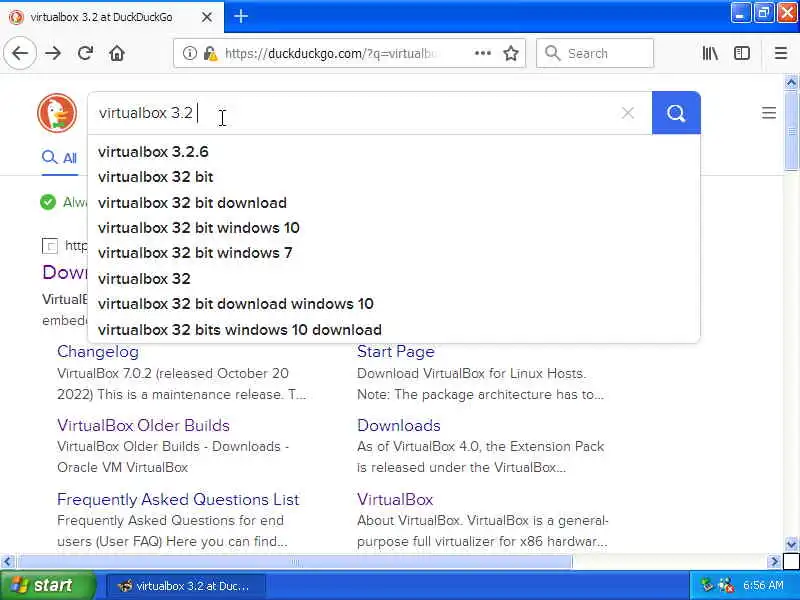
Task: Go back with the browser back arrow
Action: click(x=20, y=53)
